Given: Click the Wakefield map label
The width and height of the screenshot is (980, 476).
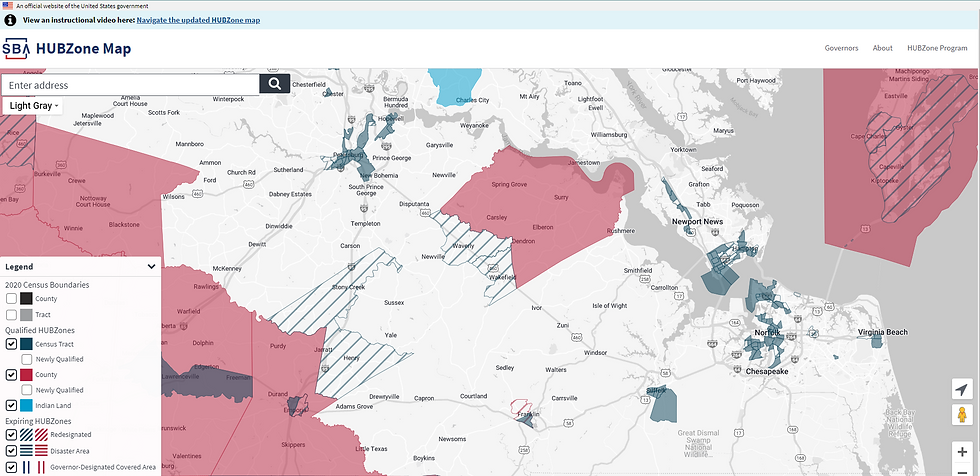Looking at the screenshot, I should (x=502, y=277).
